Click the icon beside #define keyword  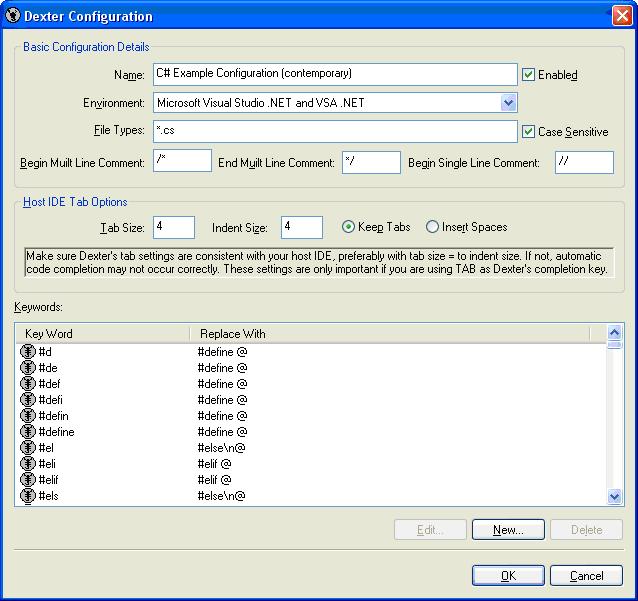coord(28,432)
